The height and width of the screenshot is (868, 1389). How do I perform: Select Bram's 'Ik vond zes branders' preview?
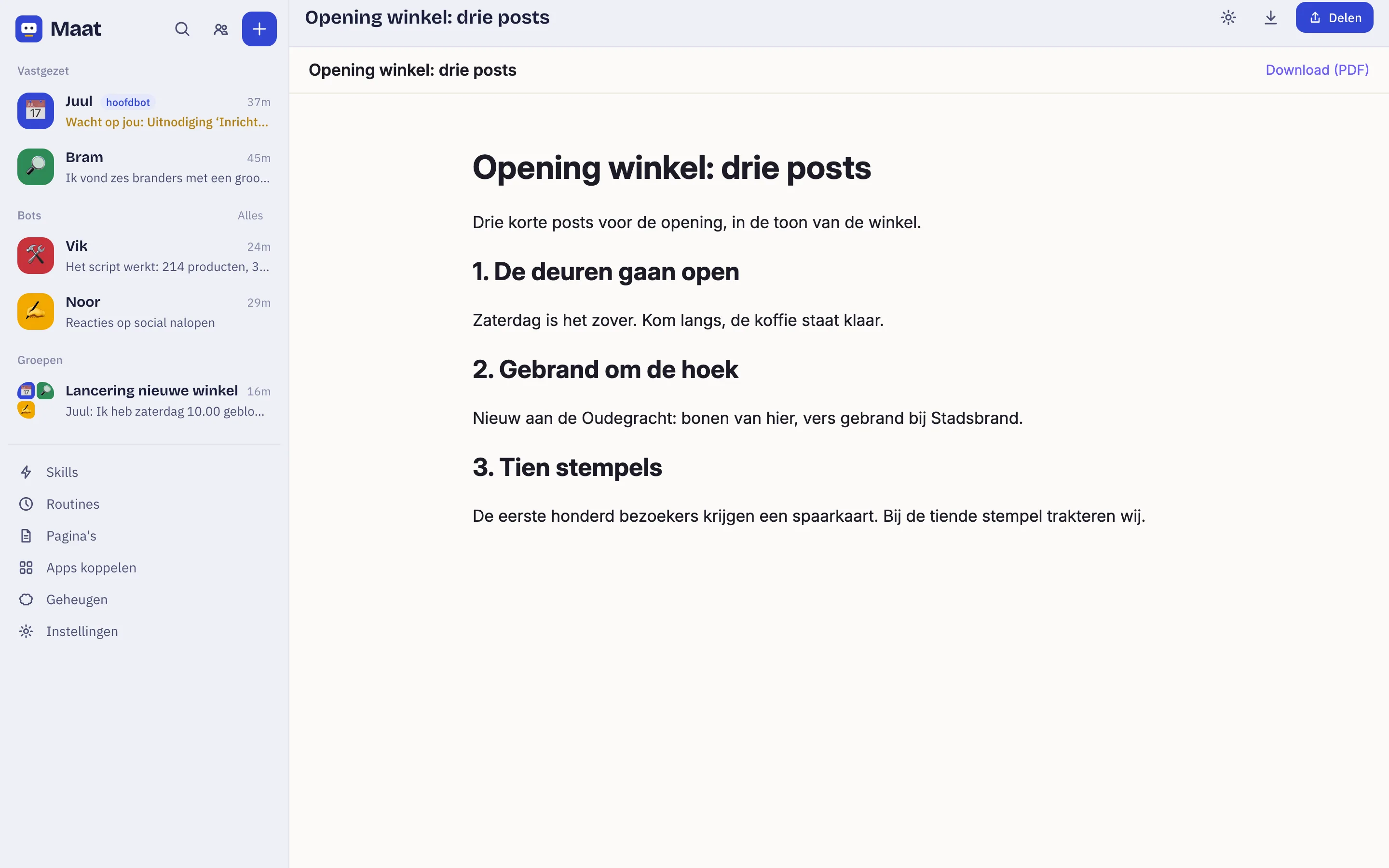[168, 178]
